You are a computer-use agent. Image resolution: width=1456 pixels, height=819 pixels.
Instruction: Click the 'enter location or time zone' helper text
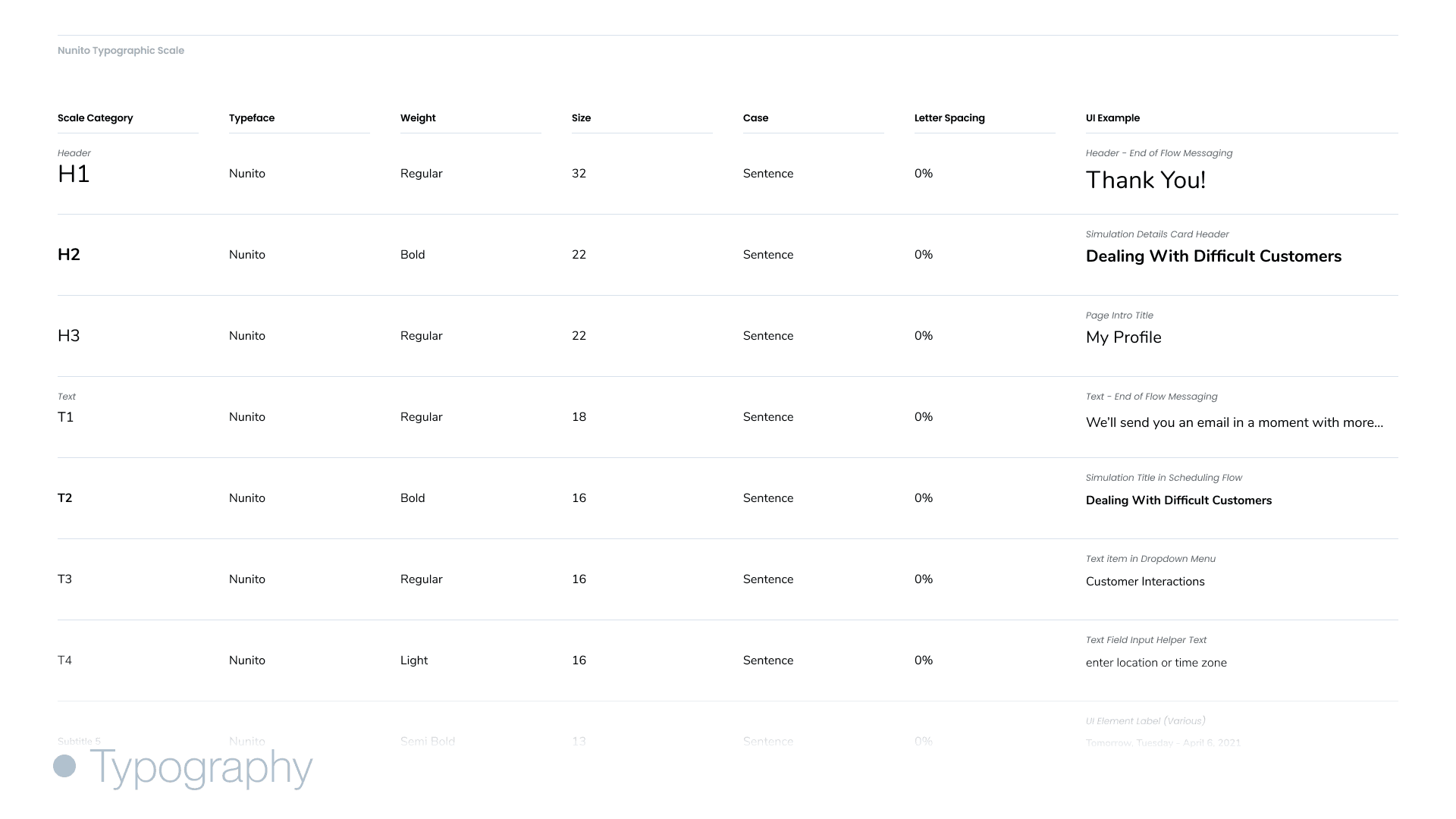[x=1156, y=663]
